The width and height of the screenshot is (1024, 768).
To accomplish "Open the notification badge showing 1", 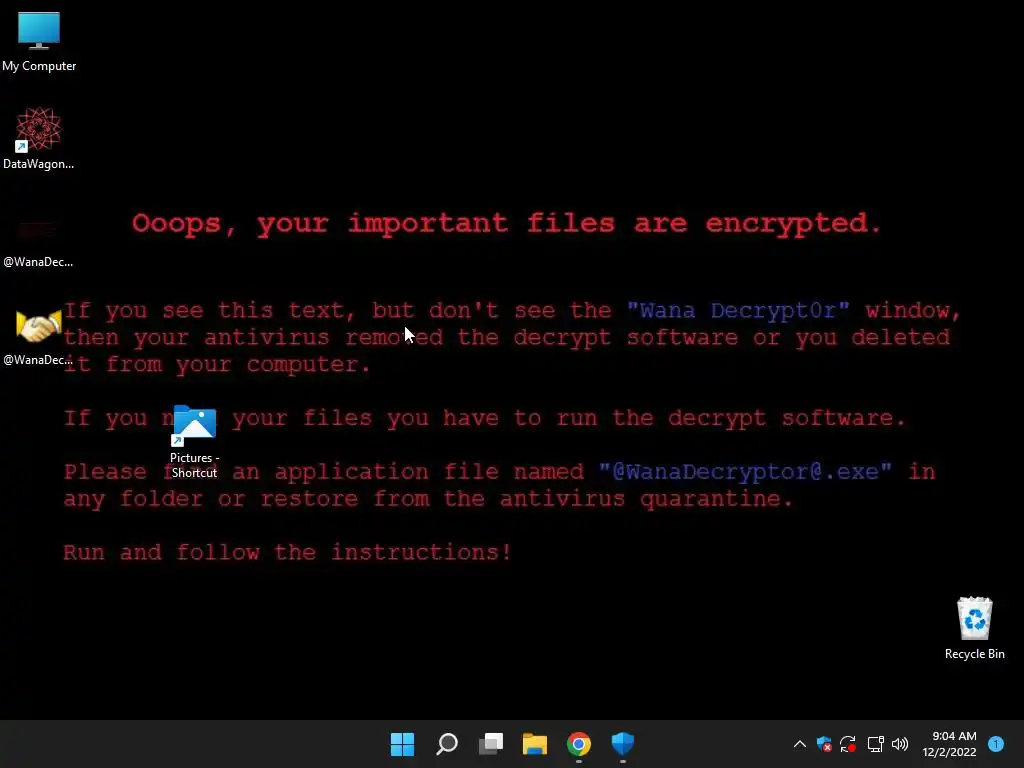I will pyautogui.click(x=995, y=744).
